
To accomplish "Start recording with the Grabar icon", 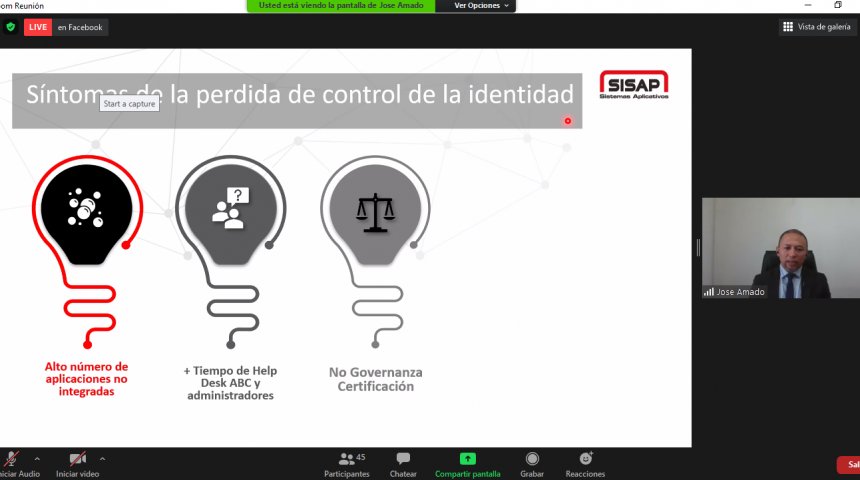I will click(x=532, y=459).
